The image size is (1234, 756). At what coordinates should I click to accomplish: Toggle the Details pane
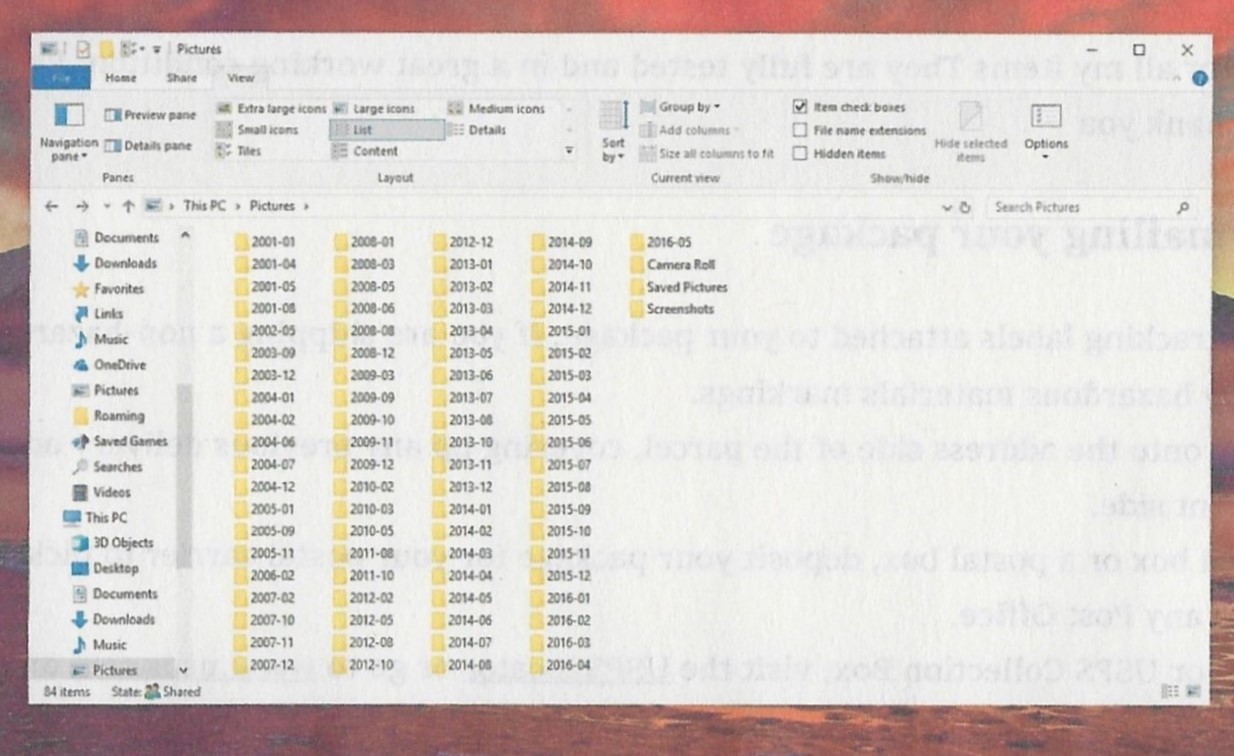(148, 146)
